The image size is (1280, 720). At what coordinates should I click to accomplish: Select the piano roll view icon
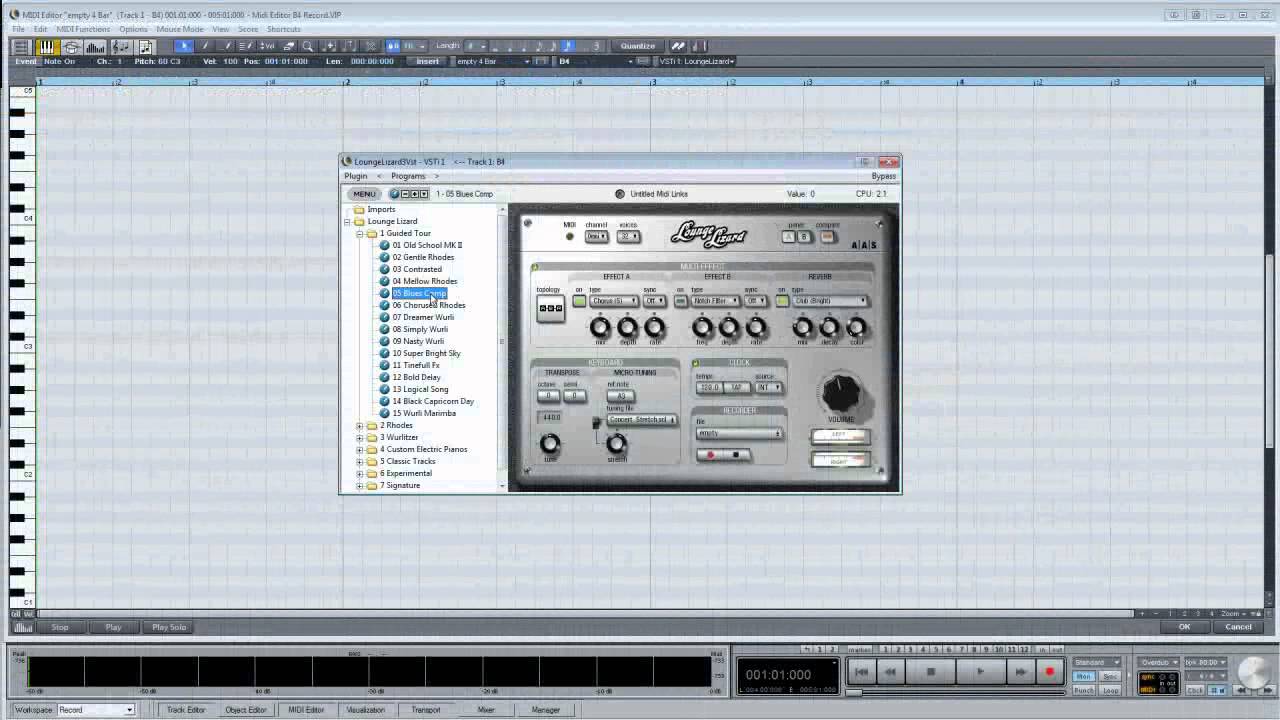point(47,46)
